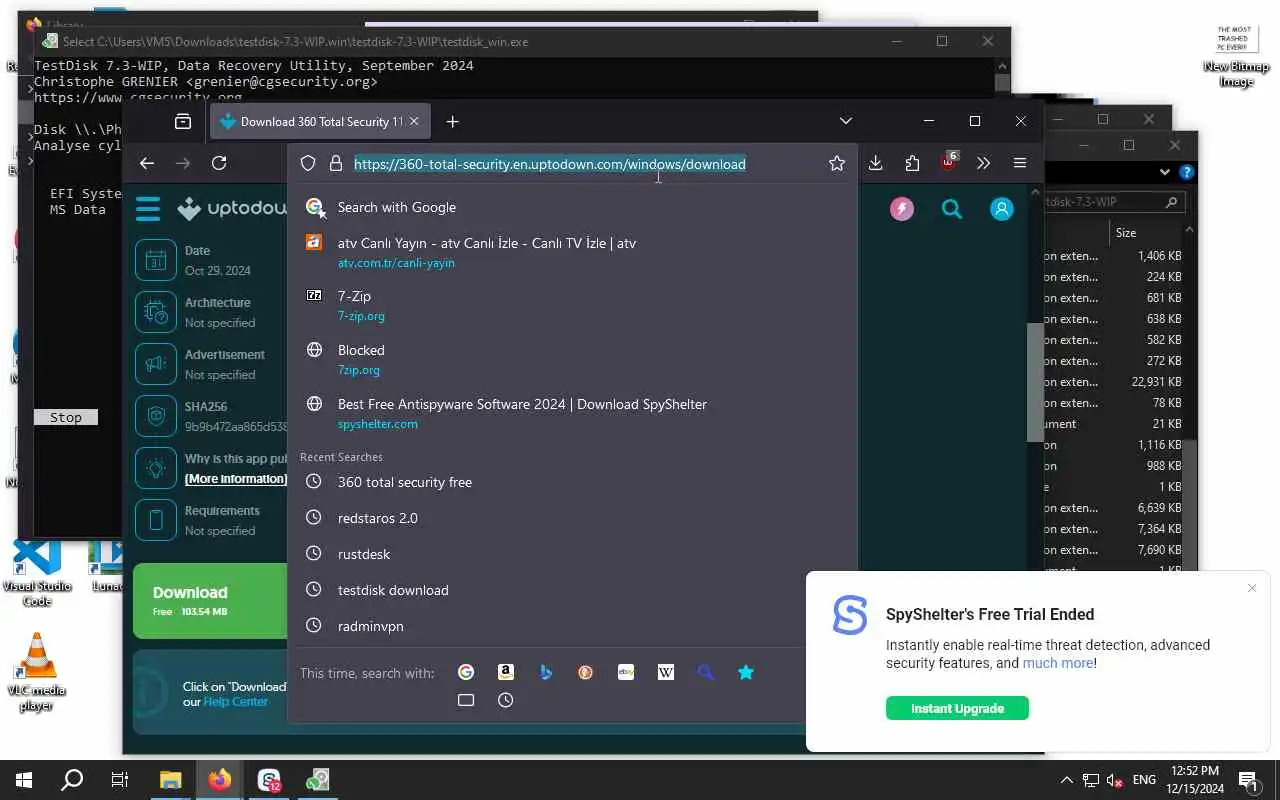This screenshot has height=800, width=1280.
Task: Open the Firefox extensions puzzle icon
Action: pyautogui.click(x=912, y=163)
